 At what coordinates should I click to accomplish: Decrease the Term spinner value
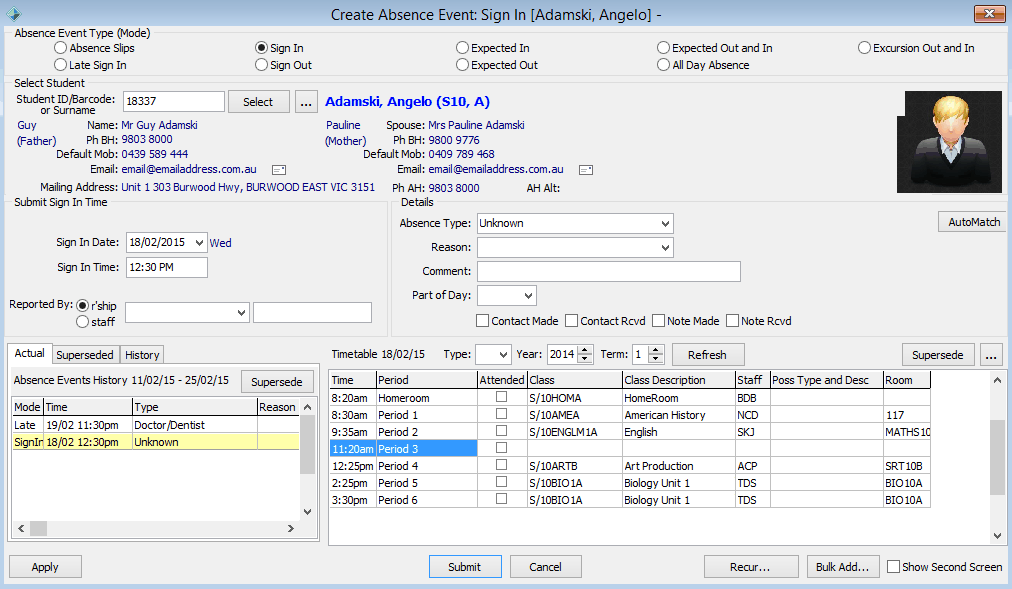[656, 359]
